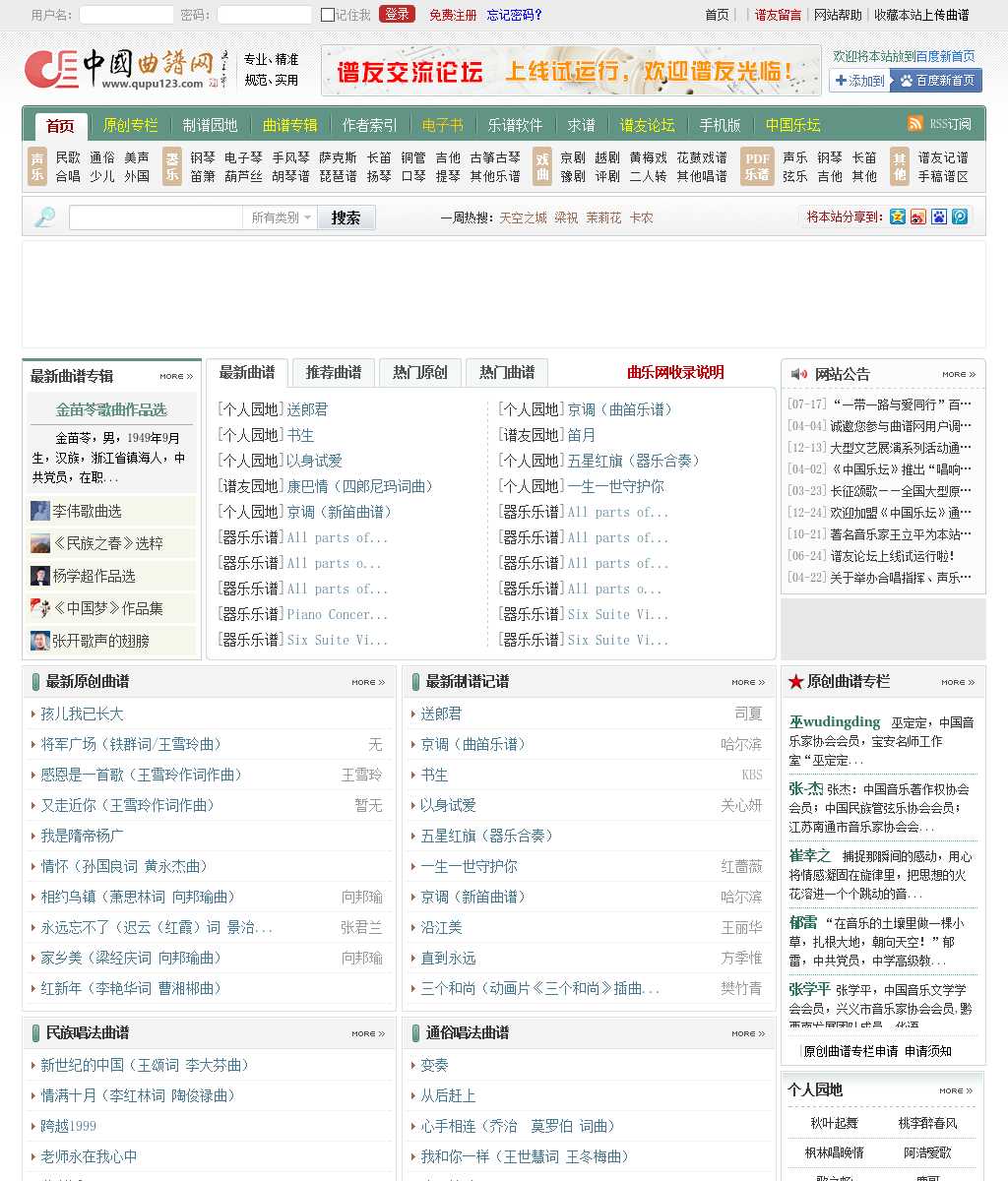This screenshot has height=1181, width=1008.
Task: Share the site via the Baidu paw icon
Action: 939,217
